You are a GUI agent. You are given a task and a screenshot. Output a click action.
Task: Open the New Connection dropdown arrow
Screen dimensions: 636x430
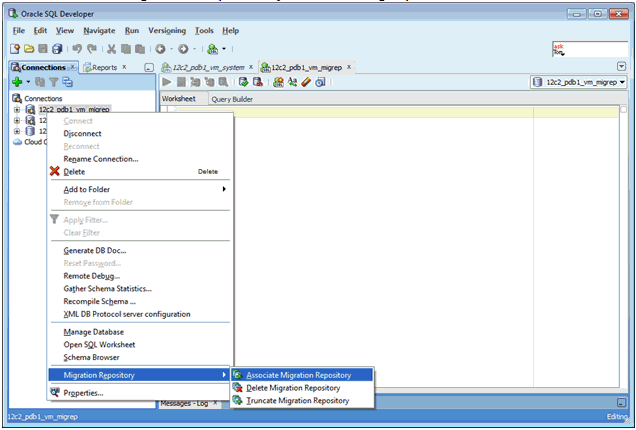28,82
